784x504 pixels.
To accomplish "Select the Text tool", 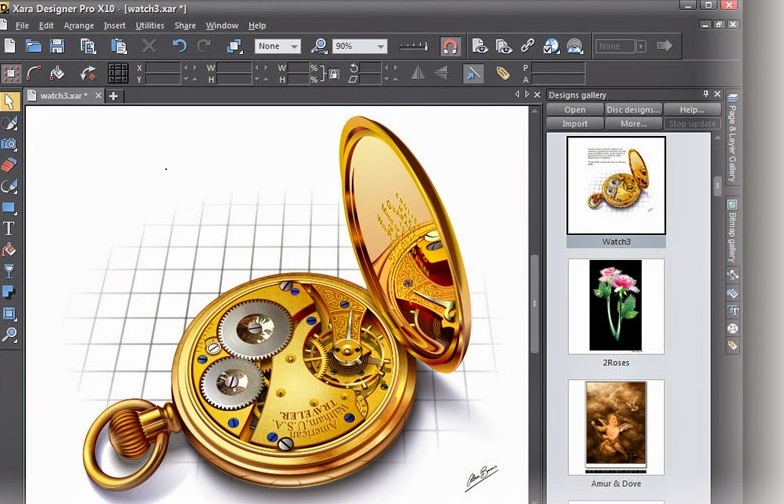I will coord(9,228).
